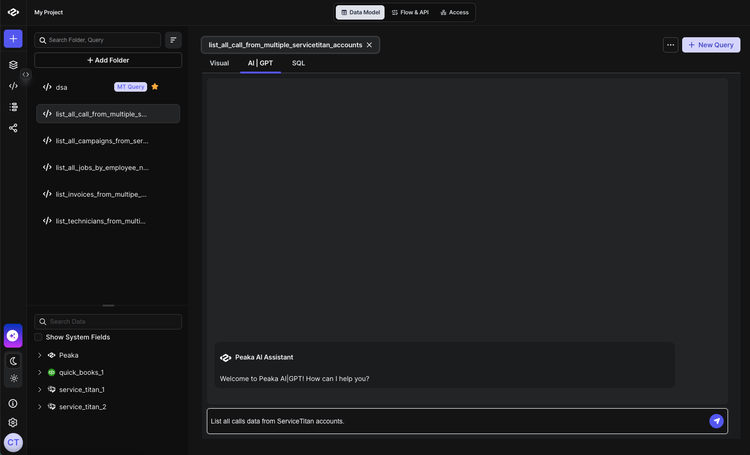Click the Peaka AI Assistant logo in chat

[x=225, y=358]
